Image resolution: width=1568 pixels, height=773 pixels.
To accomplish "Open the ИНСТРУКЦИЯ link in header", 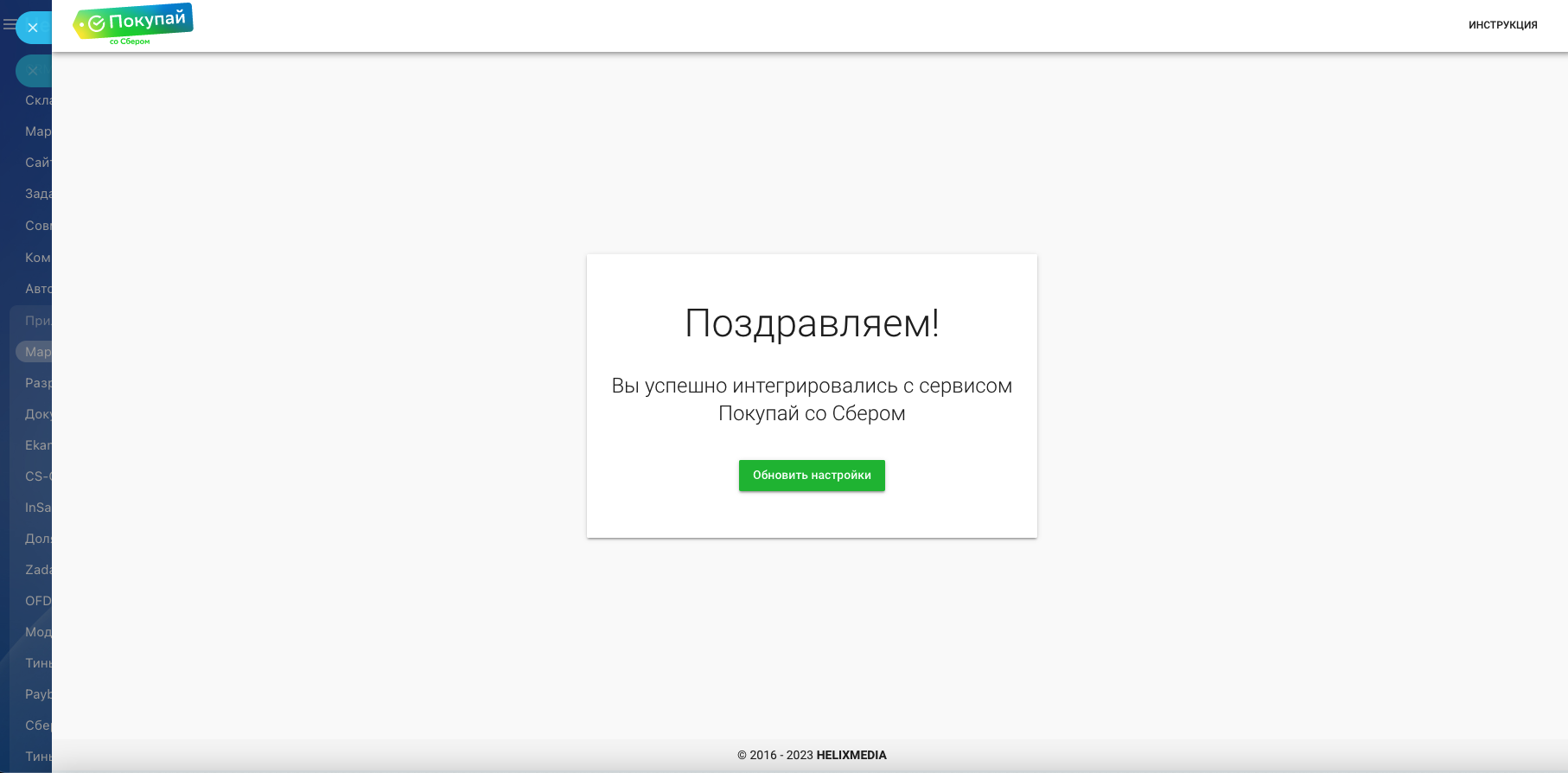I will coord(1502,25).
